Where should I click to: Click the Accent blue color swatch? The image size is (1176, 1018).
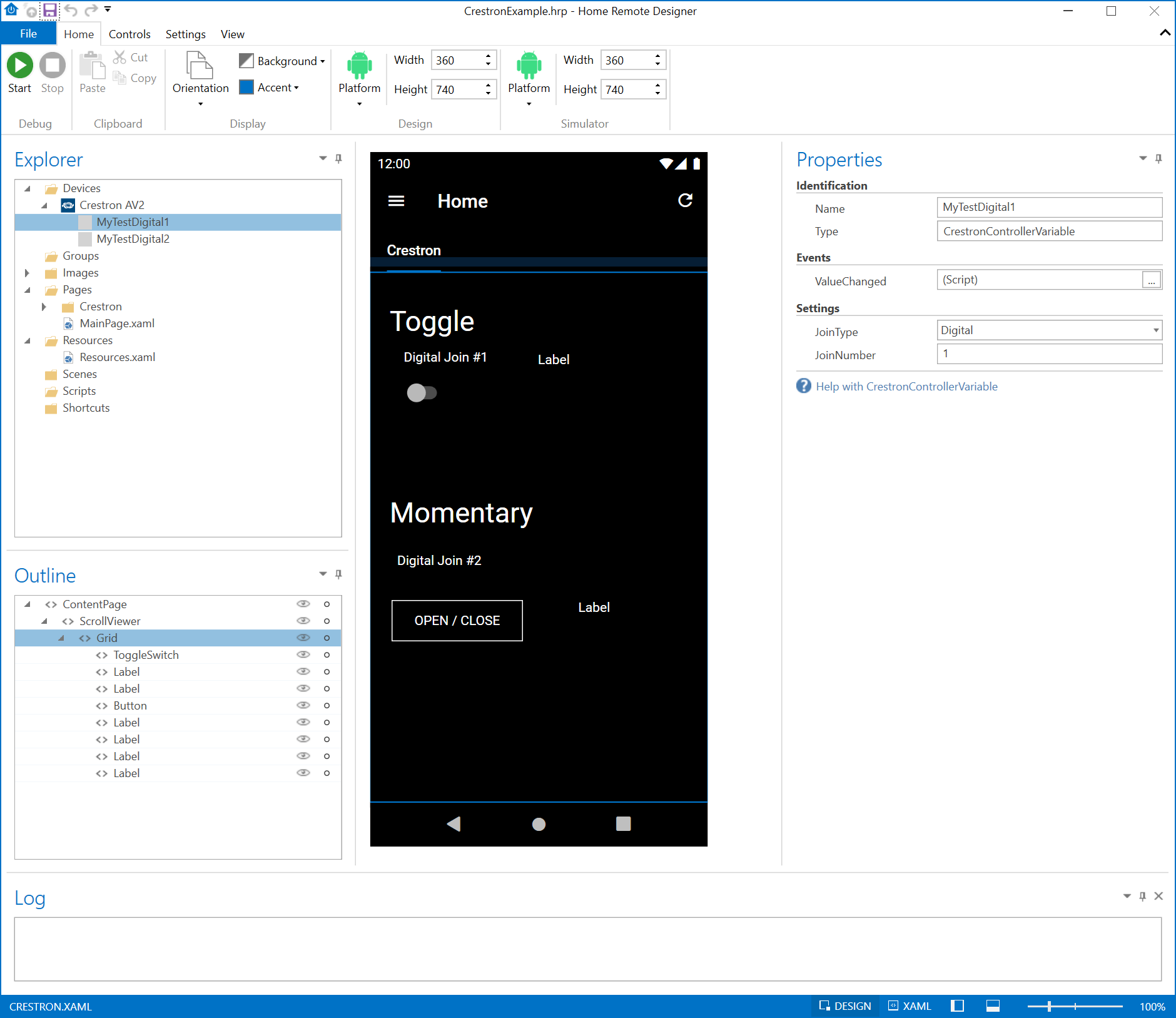pos(246,87)
